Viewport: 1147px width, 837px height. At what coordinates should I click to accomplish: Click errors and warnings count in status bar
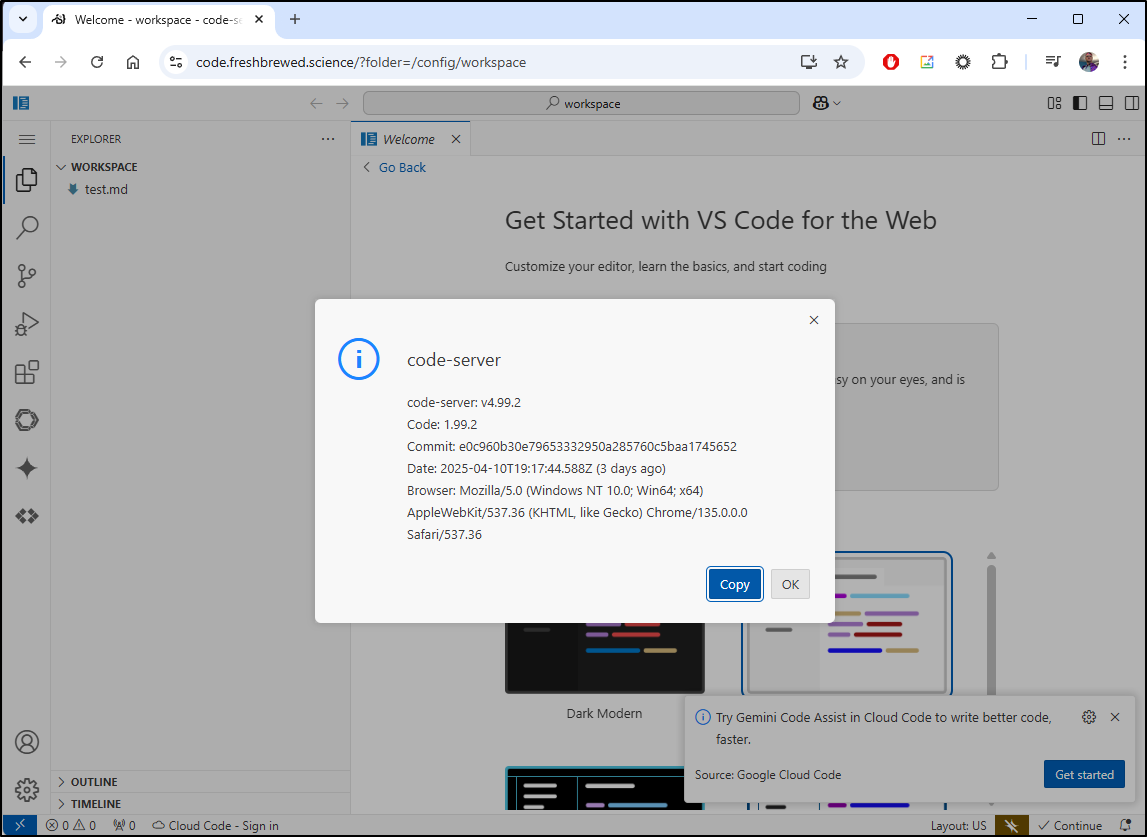pyautogui.click(x=71, y=825)
